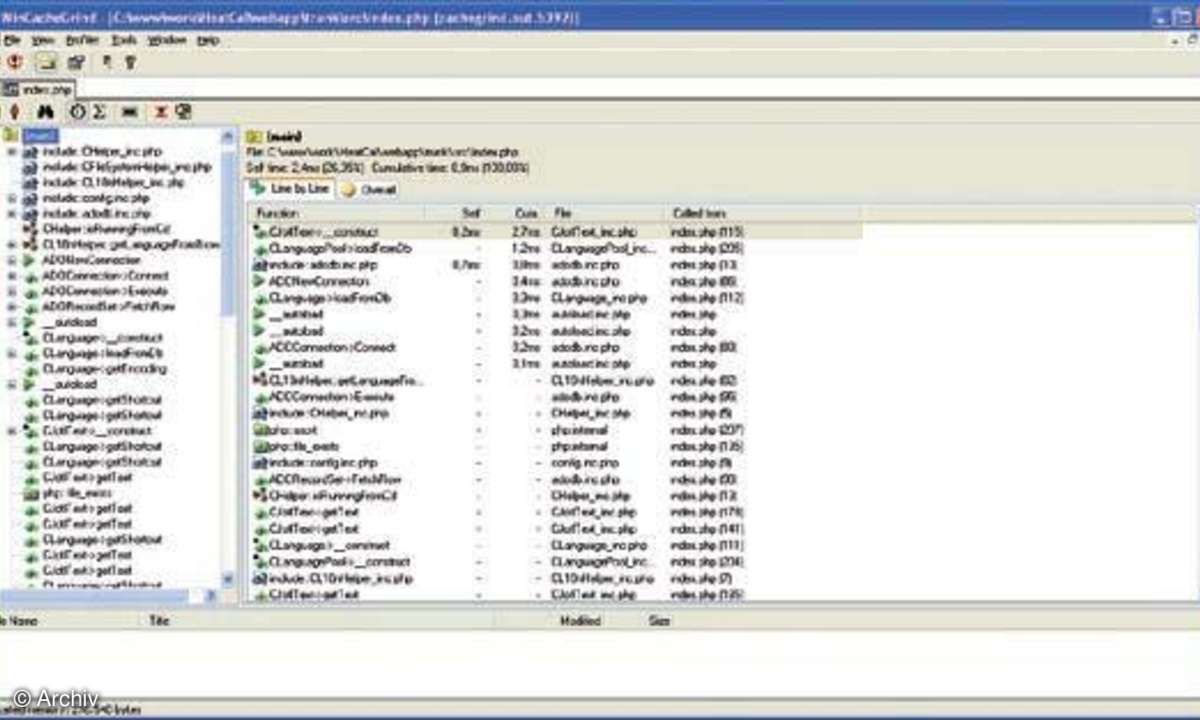
Task: Click the index.php (237) called-from cell
Action: point(705,430)
